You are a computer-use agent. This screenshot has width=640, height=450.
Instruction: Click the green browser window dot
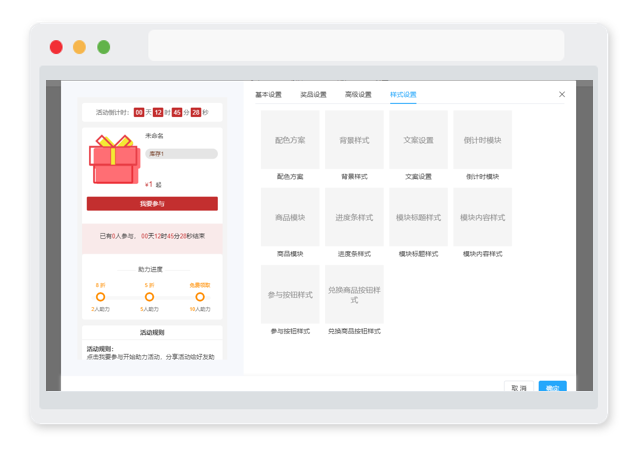104,47
